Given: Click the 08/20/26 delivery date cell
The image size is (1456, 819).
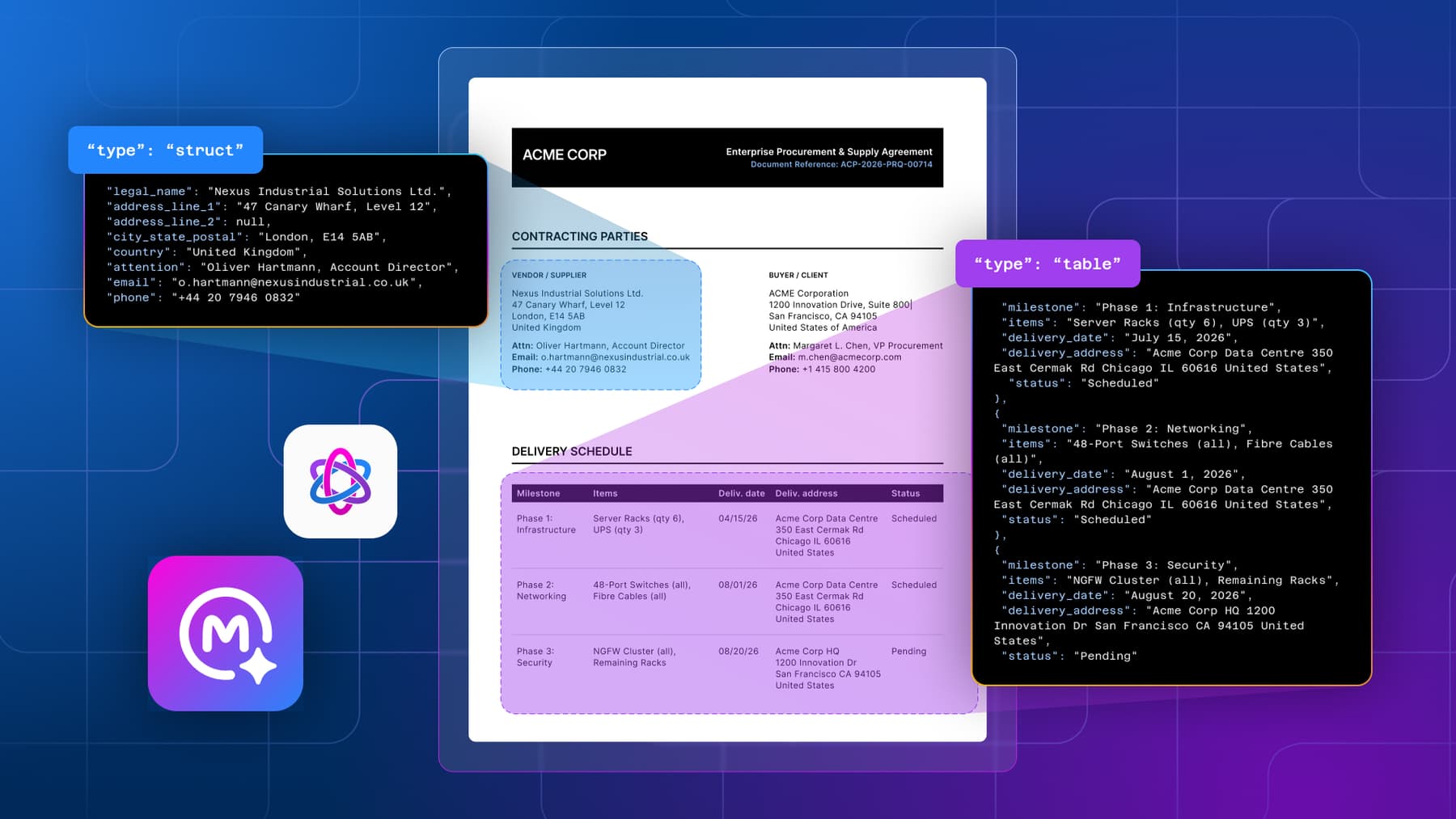Looking at the screenshot, I should (739, 652).
